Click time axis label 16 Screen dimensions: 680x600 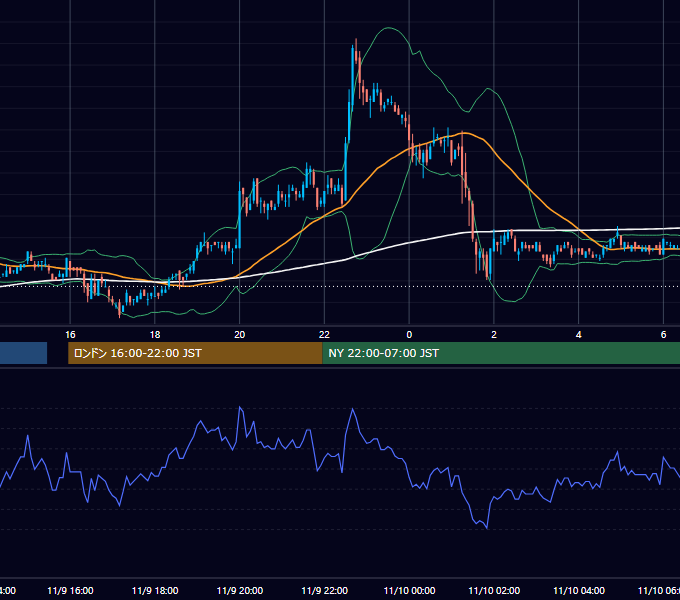[x=70, y=334]
